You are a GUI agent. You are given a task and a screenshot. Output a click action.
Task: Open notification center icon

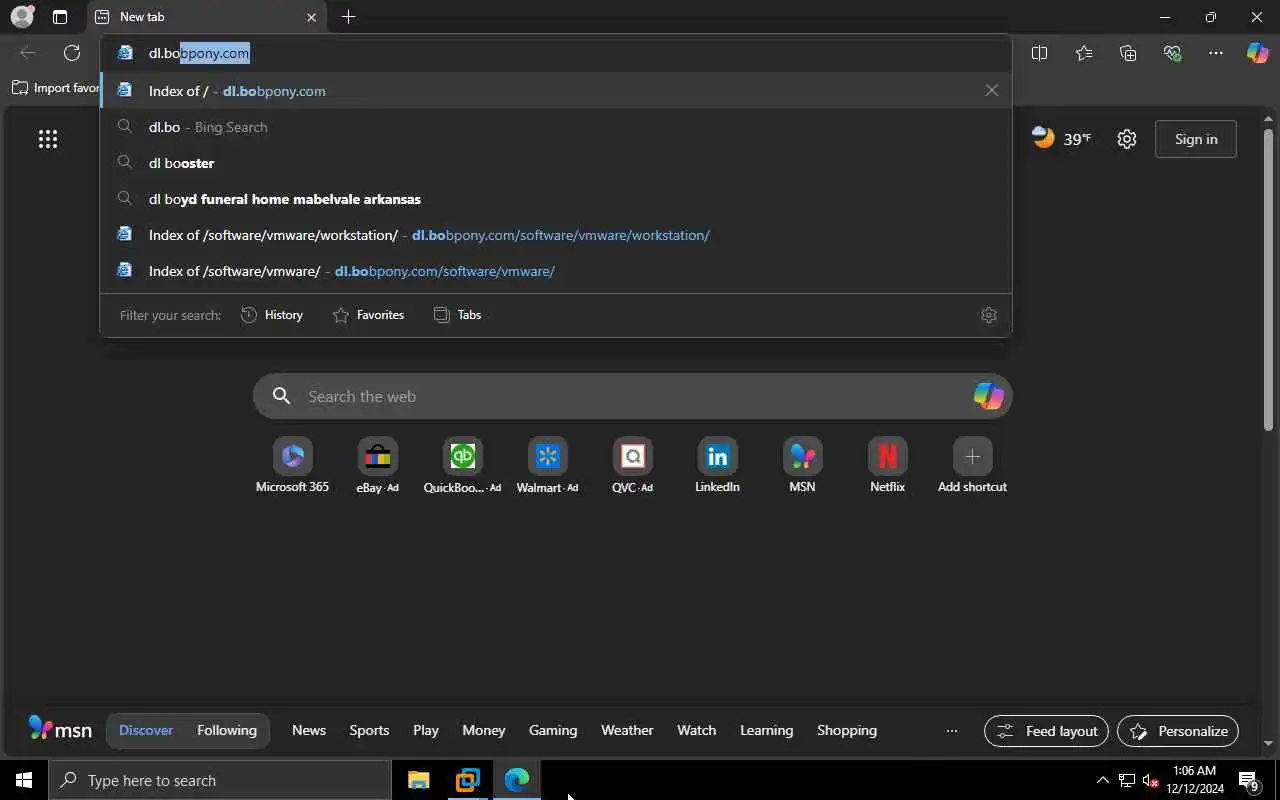[x=1249, y=781]
